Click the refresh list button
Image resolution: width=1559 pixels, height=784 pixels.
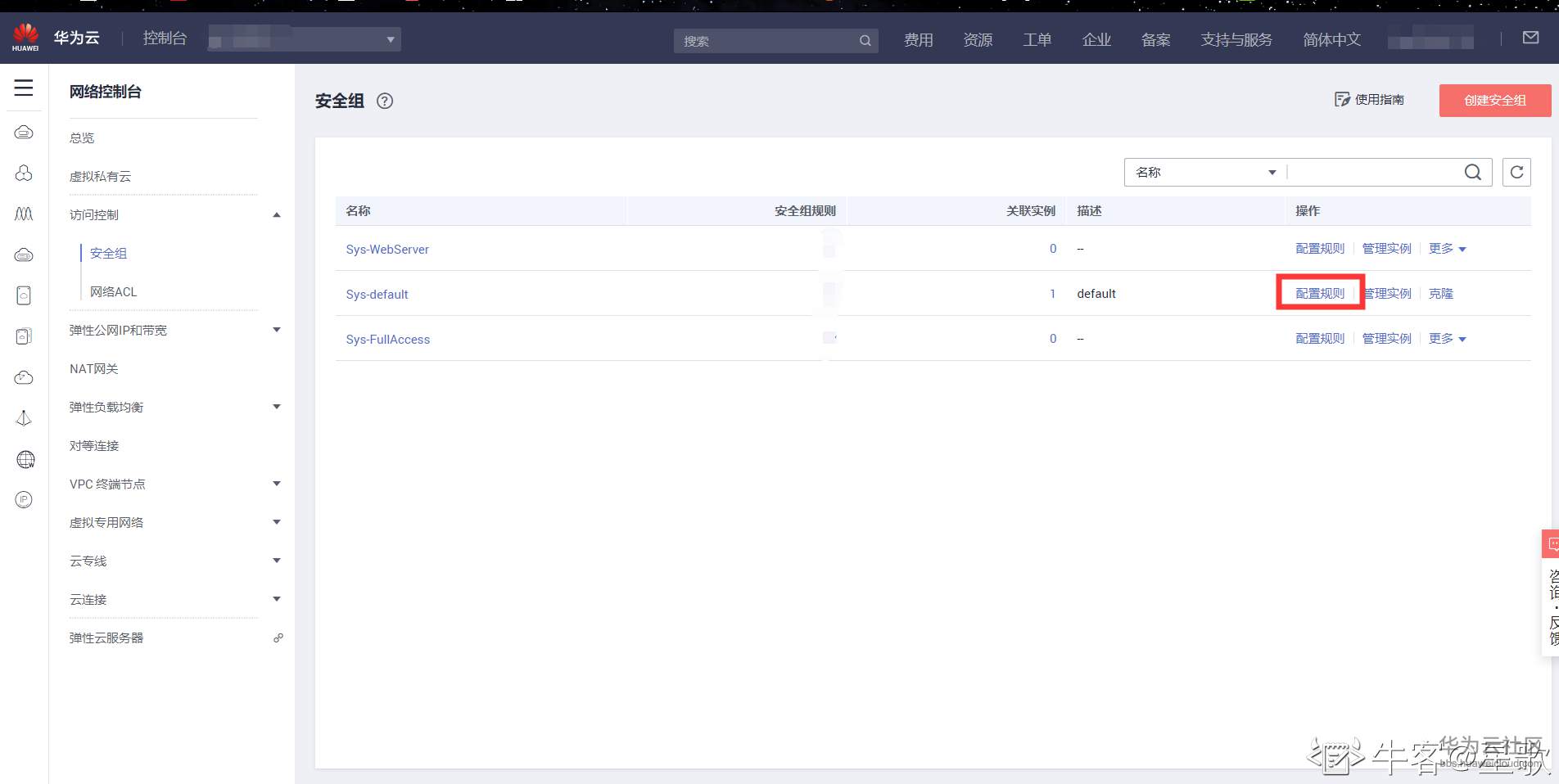[1516, 172]
